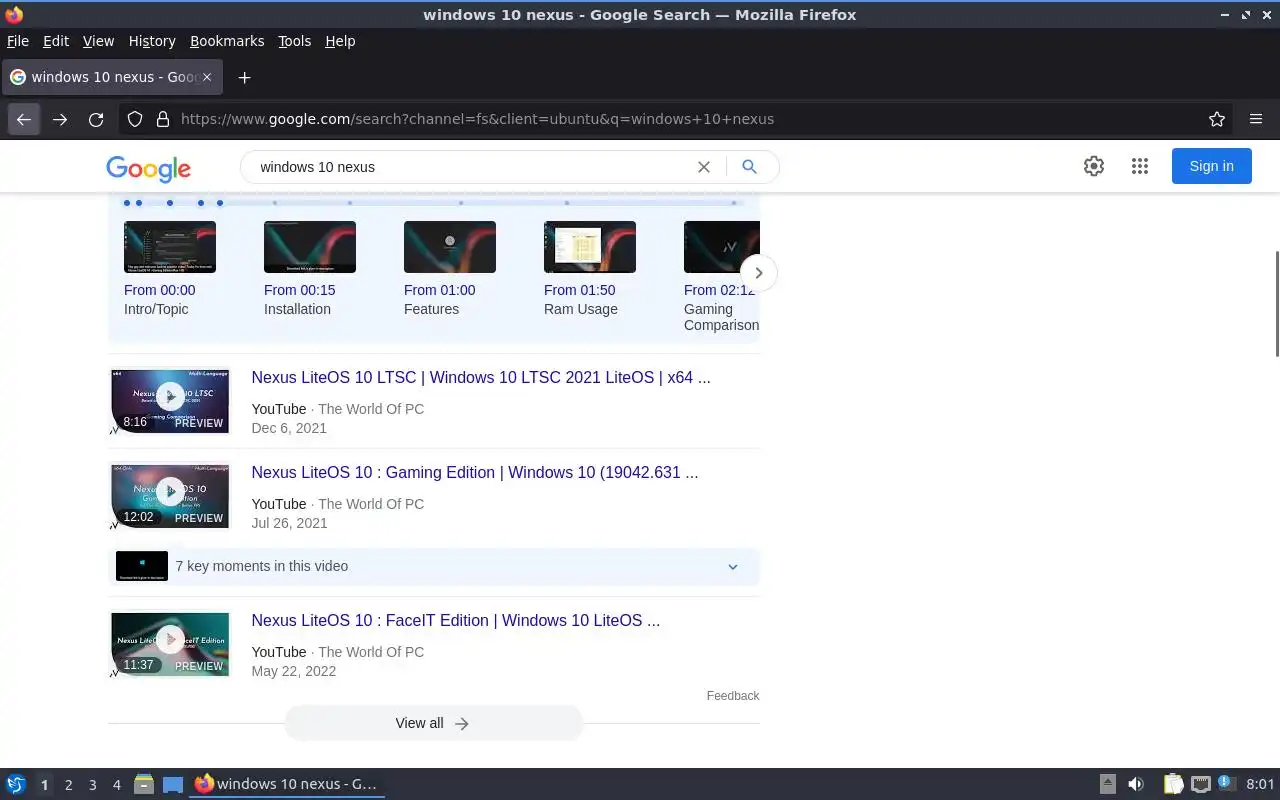
Task: Click the 8:01 taskbar clock
Action: pyautogui.click(x=1260, y=784)
